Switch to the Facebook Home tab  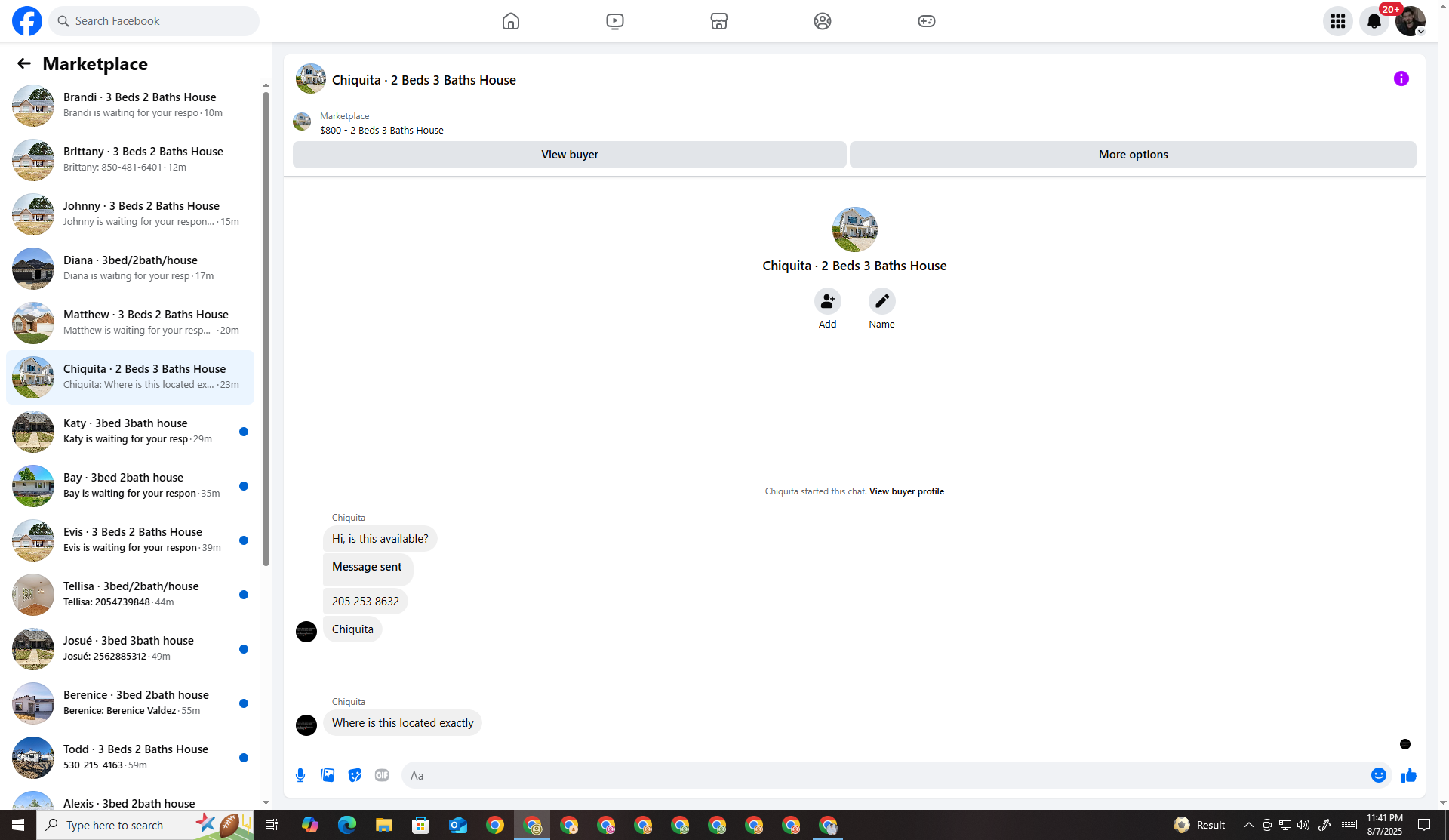point(511,21)
